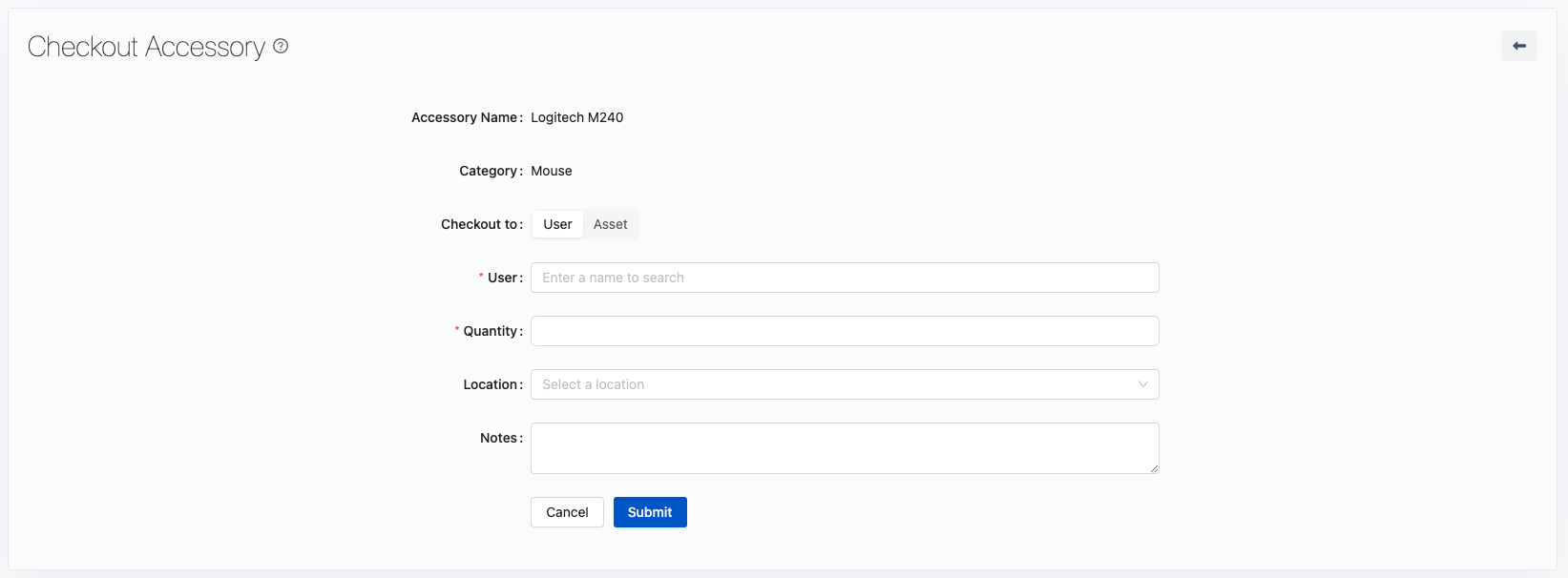The width and height of the screenshot is (1568, 578).
Task: Click the Checkout Accessory page title
Action: tap(146, 47)
